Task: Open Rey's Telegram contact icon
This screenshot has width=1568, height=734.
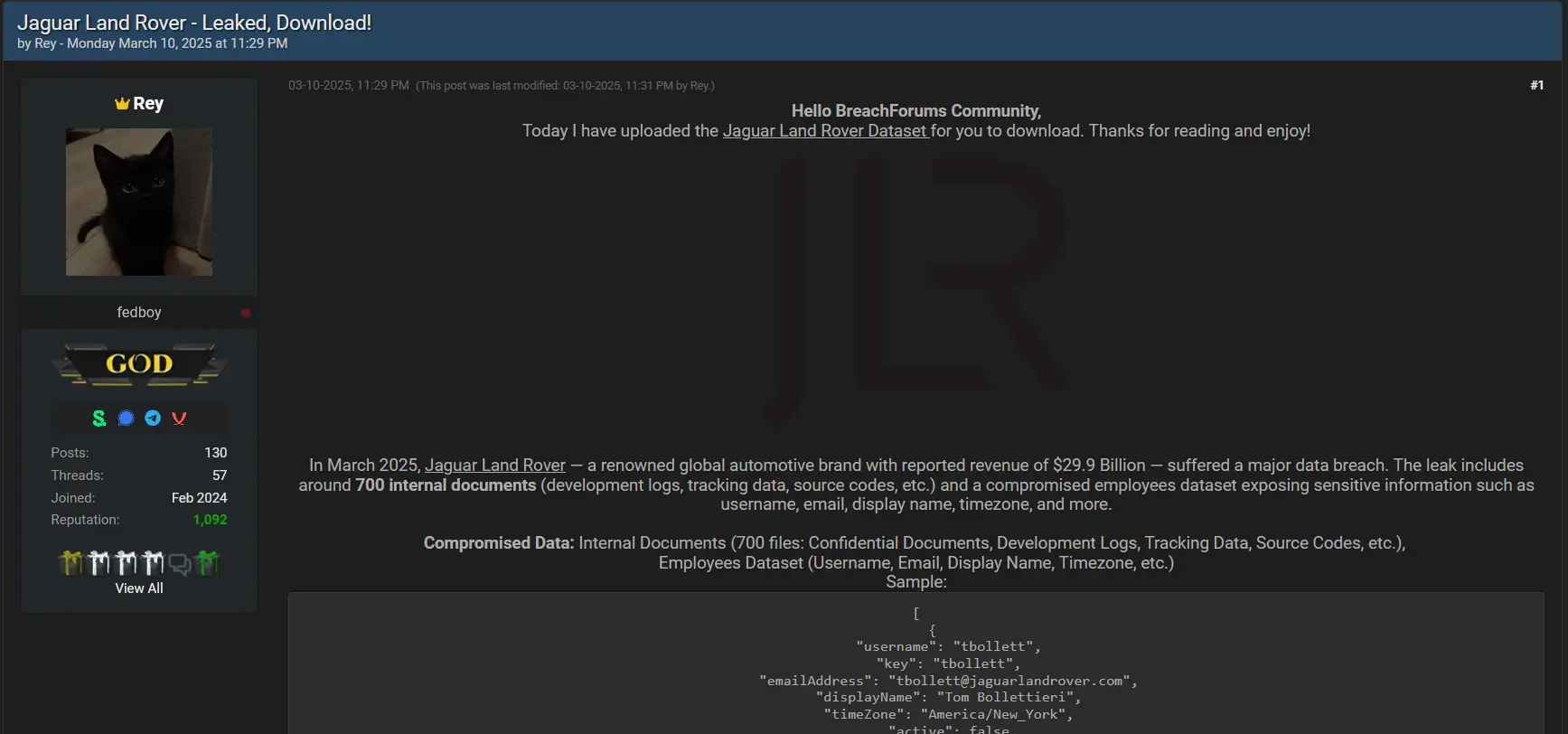Action: [x=153, y=418]
